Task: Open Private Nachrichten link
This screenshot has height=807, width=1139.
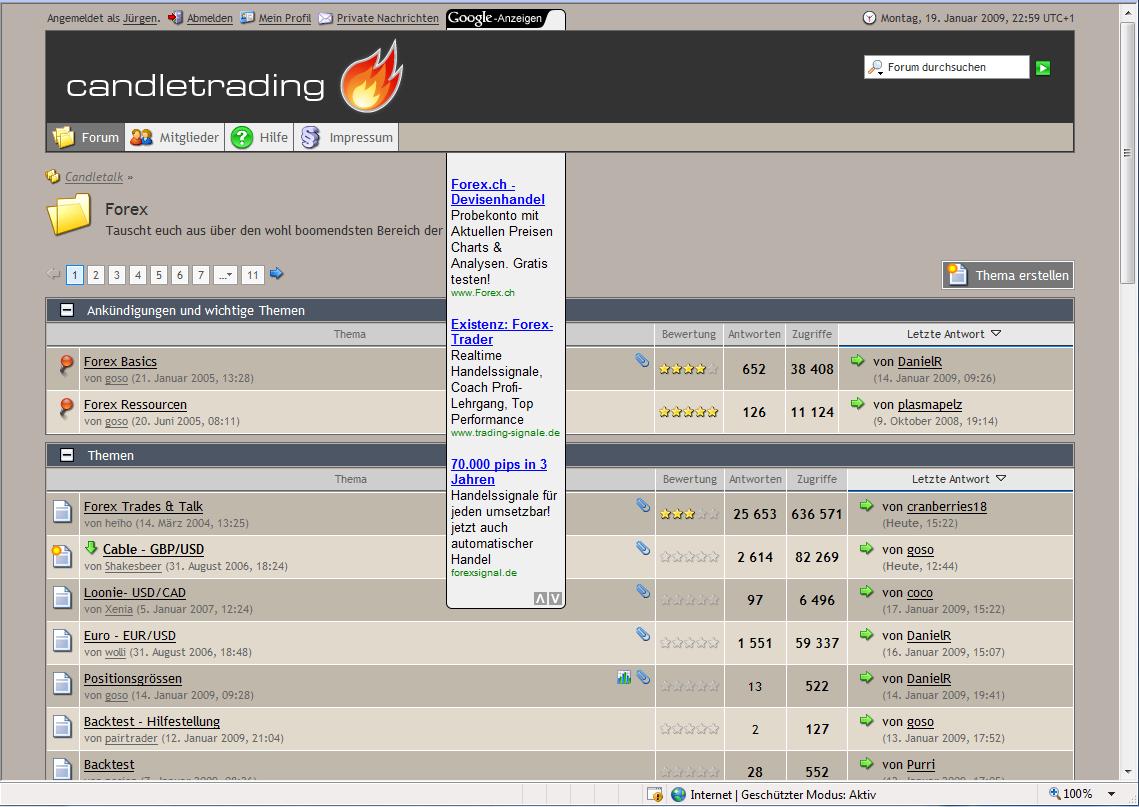Action: click(x=386, y=18)
